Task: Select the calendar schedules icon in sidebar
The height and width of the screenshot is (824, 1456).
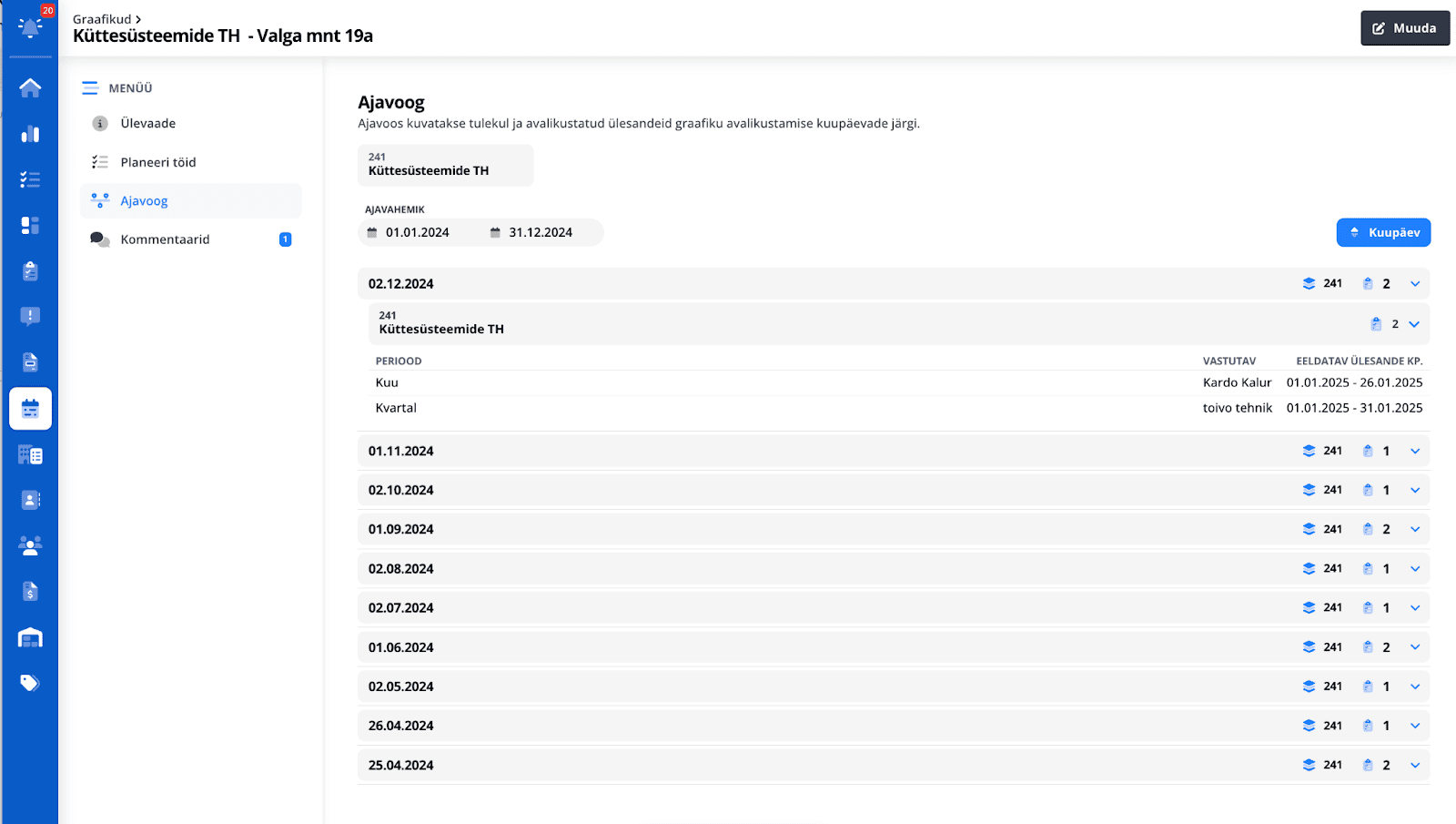Action: [30, 409]
